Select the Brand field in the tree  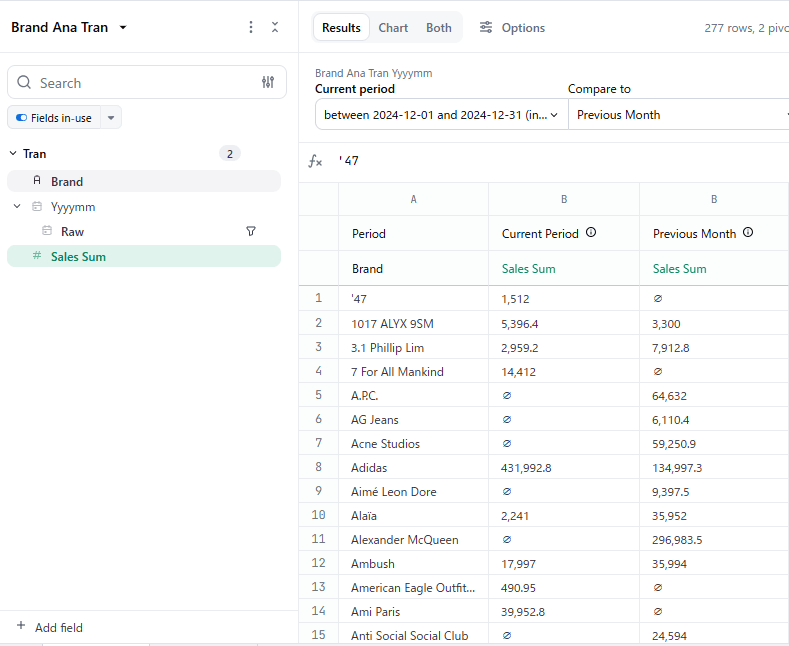(x=144, y=181)
